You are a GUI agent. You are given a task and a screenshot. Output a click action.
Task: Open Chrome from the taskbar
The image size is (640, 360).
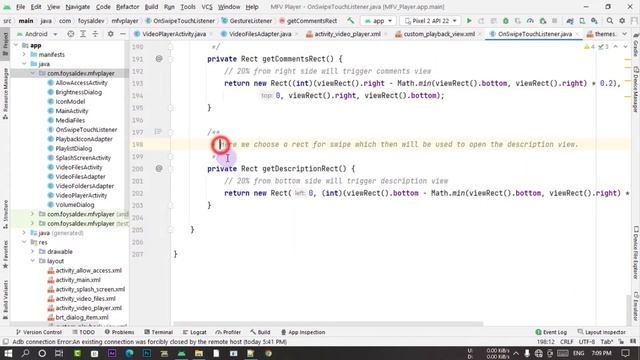coord(268,353)
